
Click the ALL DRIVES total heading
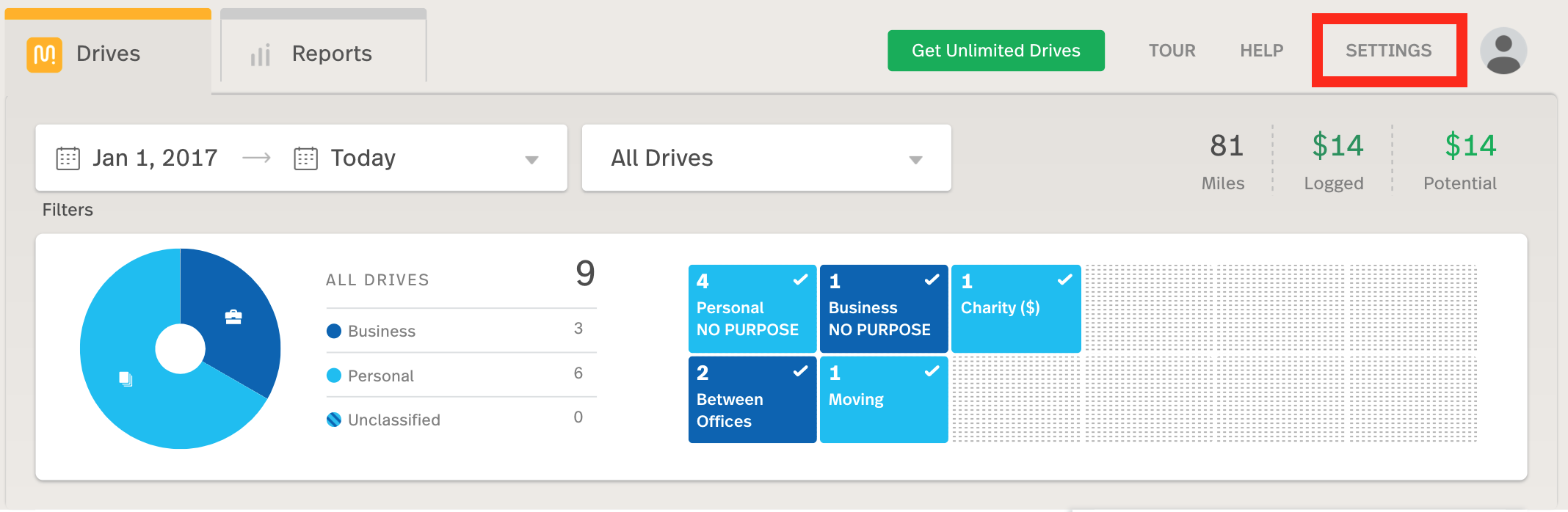click(377, 280)
